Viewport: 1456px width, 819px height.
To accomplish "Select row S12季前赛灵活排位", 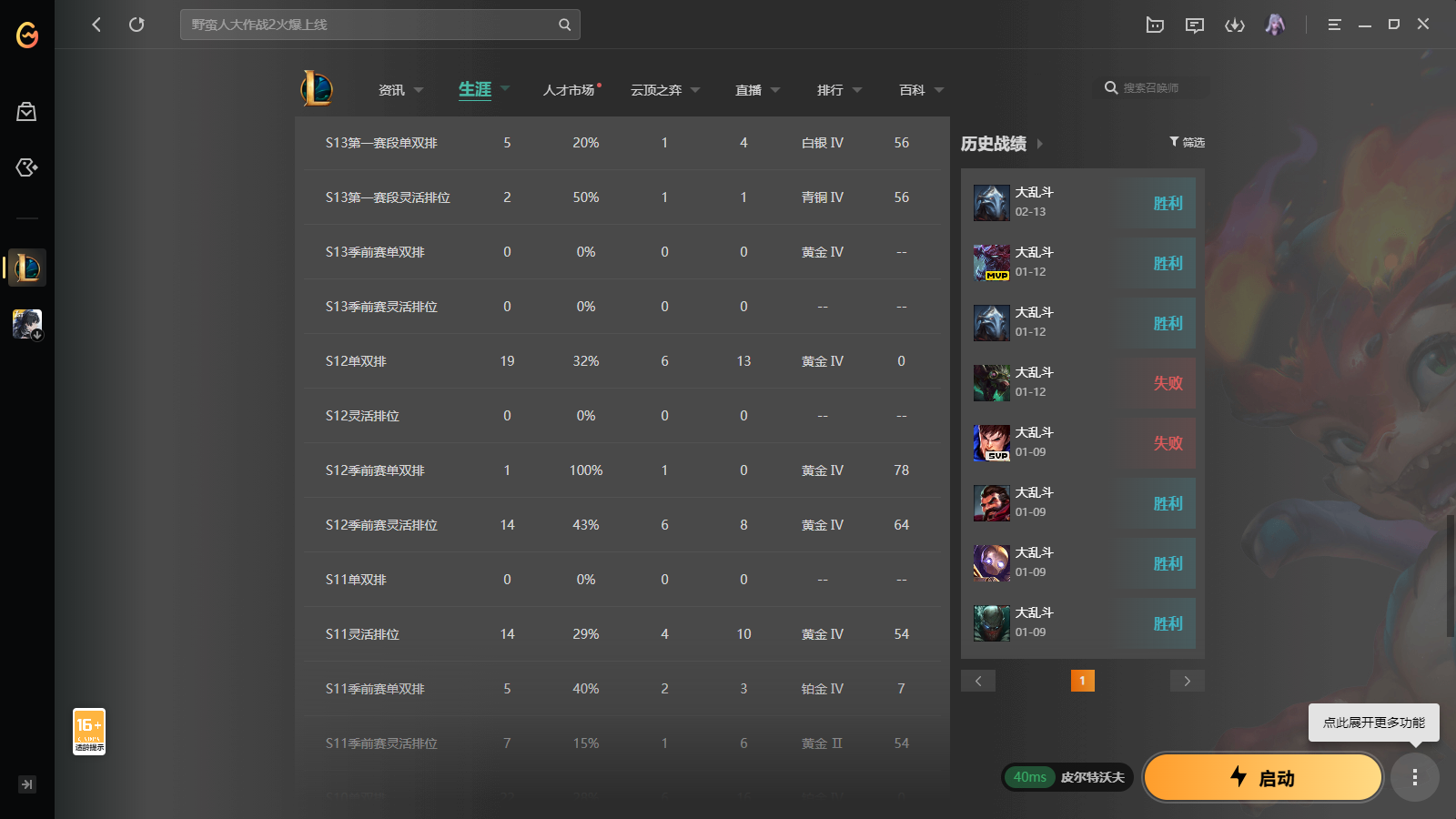I will (x=622, y=525).
